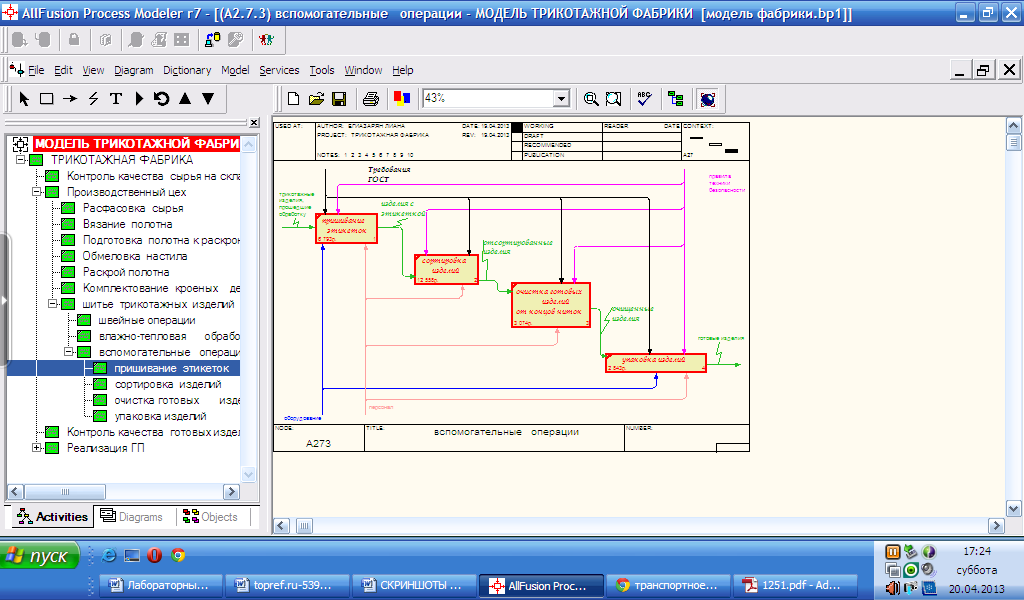Select the Text tool
1024x600 pixels.
[116, 99]
